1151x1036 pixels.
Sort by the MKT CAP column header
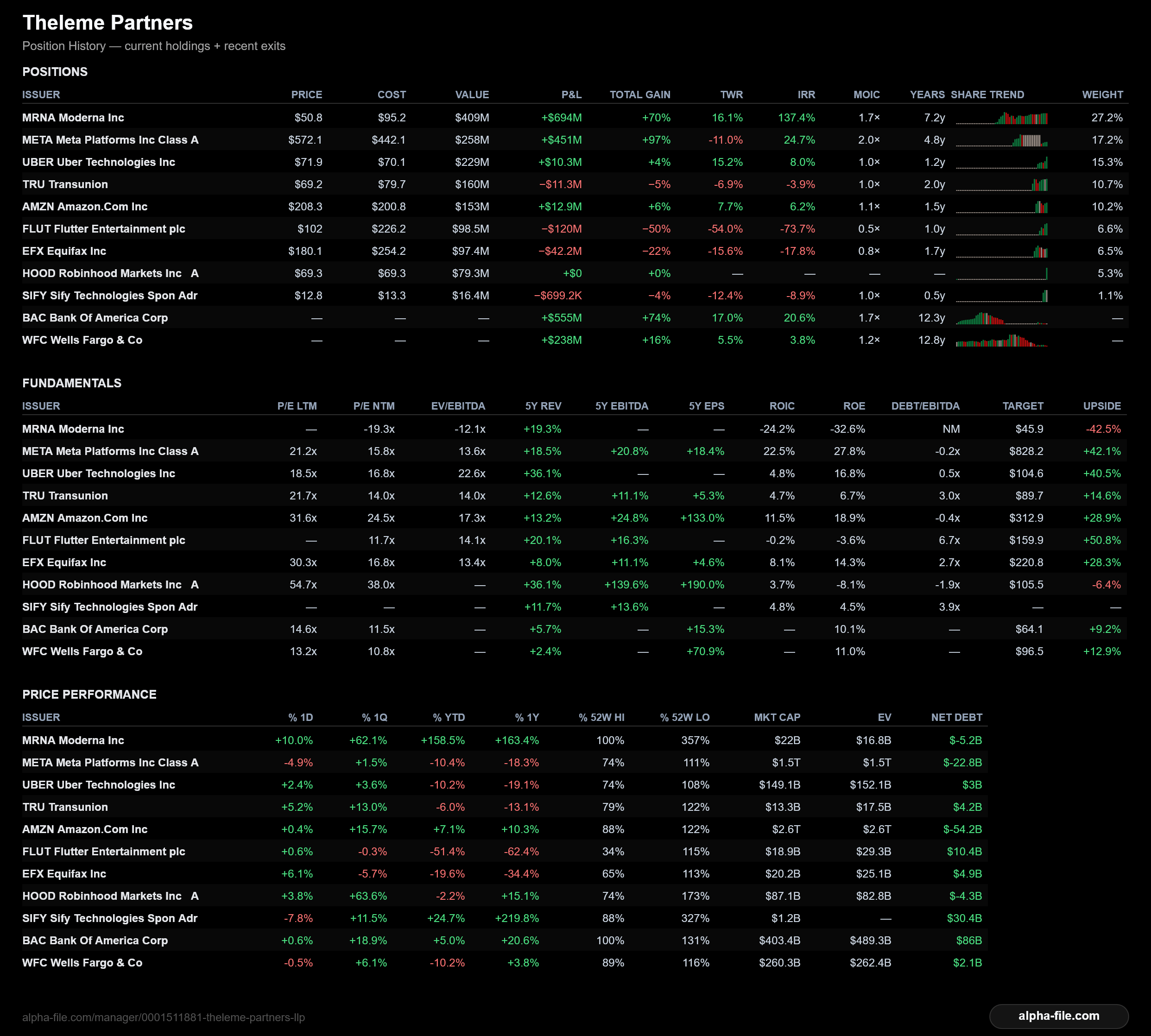777,717
